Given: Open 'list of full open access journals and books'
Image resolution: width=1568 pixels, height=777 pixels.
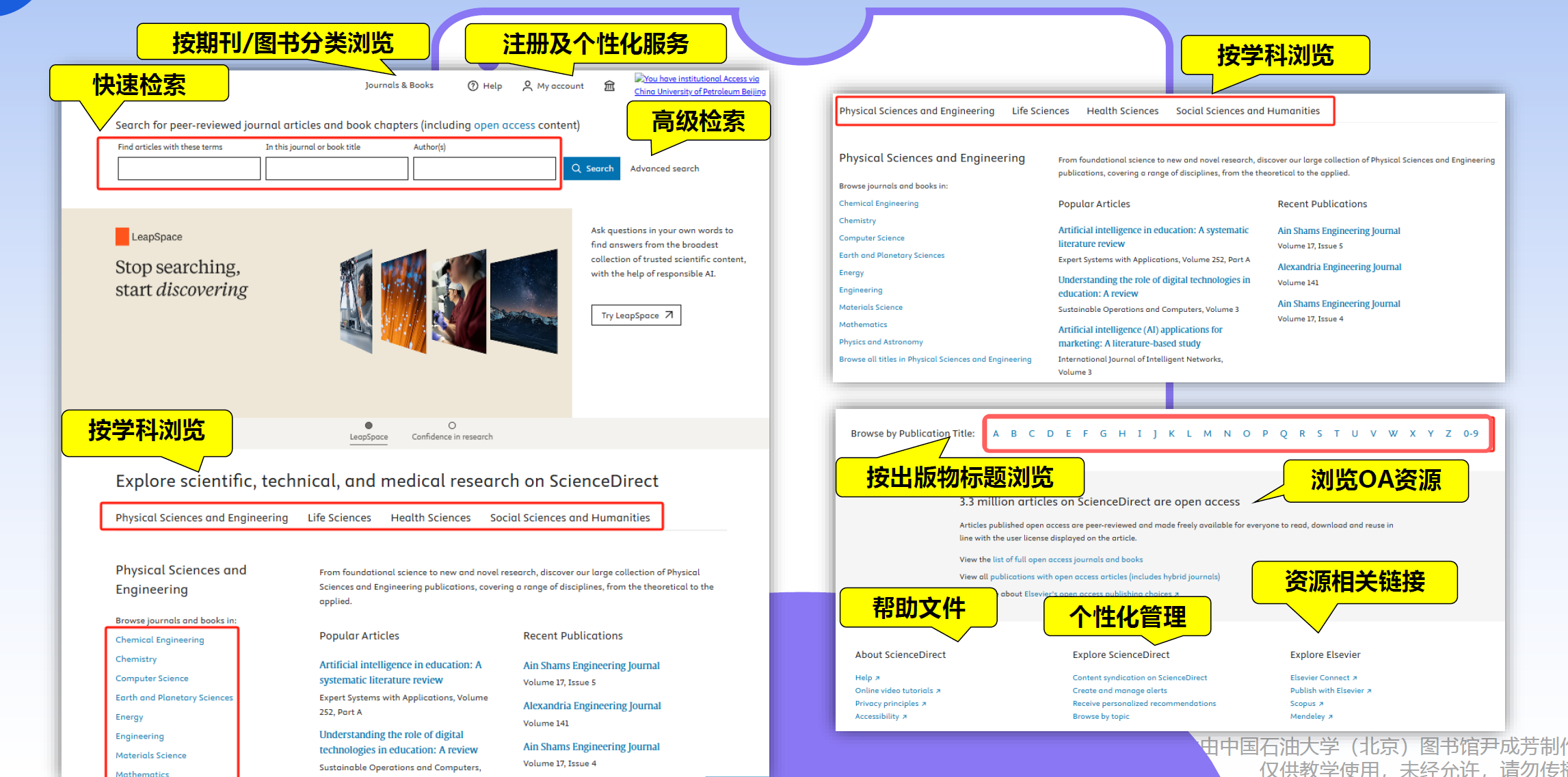Looking at the screenshot, I should pyautogui.click(x=1067, y=559).
